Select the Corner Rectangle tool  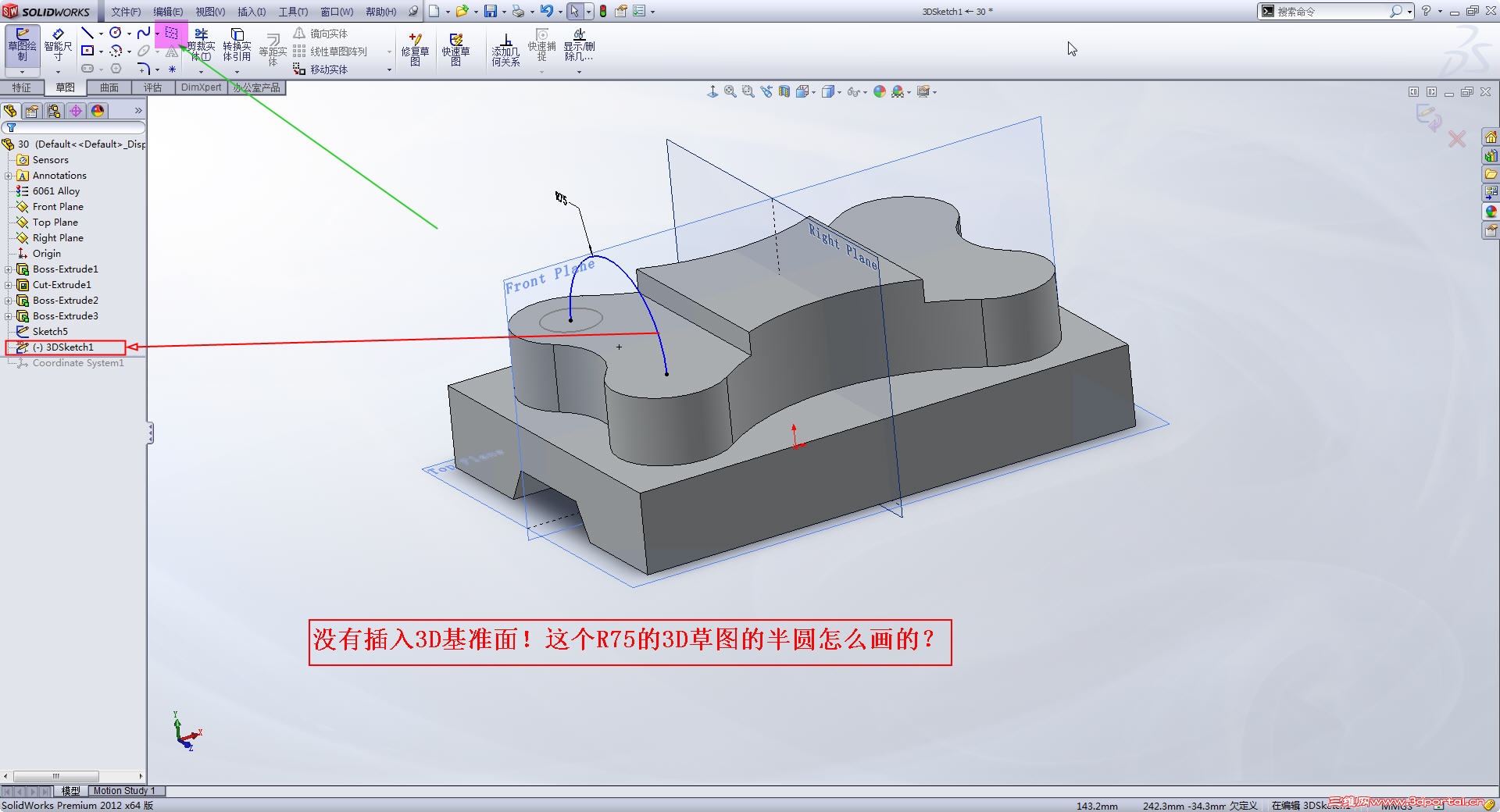[87, 51]
